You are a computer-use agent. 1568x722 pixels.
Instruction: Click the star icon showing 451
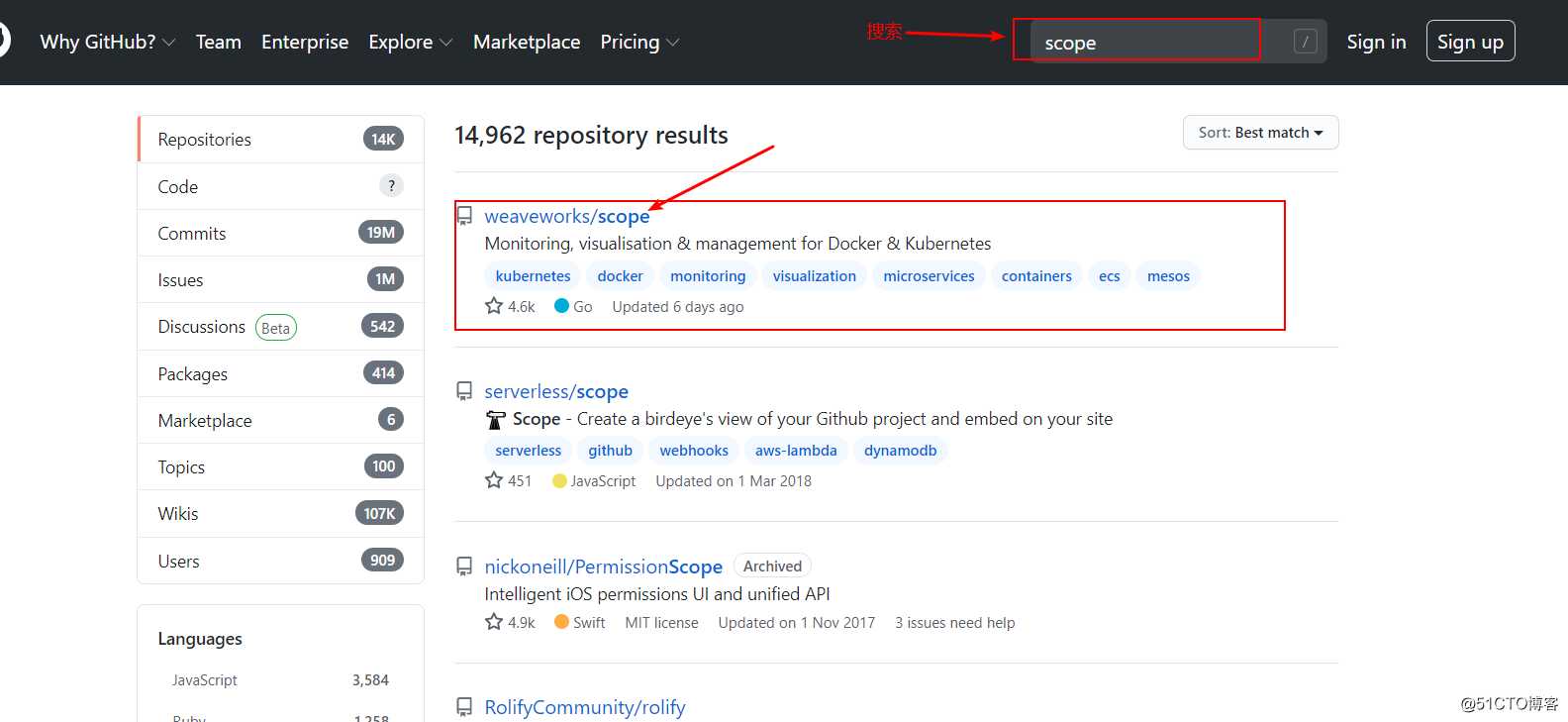[x=494, y=480]
